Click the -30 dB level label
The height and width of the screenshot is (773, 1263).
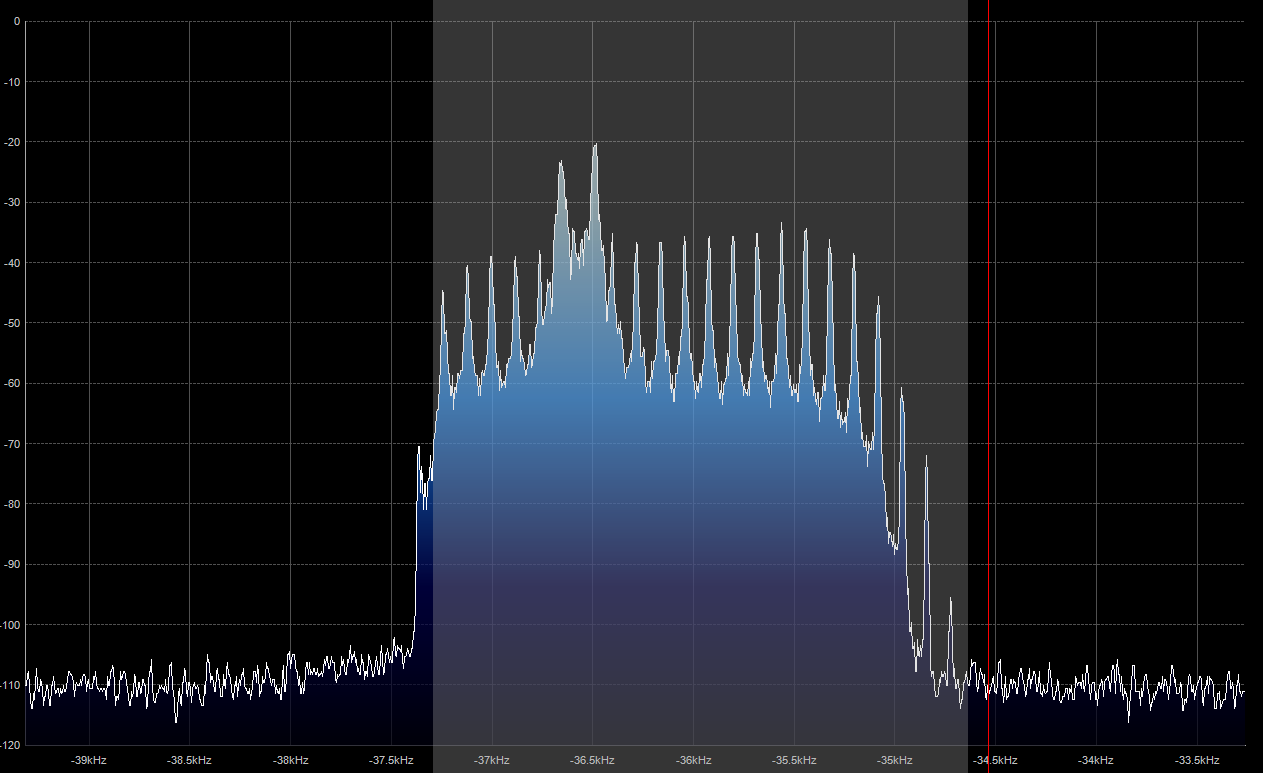(11, 202)
